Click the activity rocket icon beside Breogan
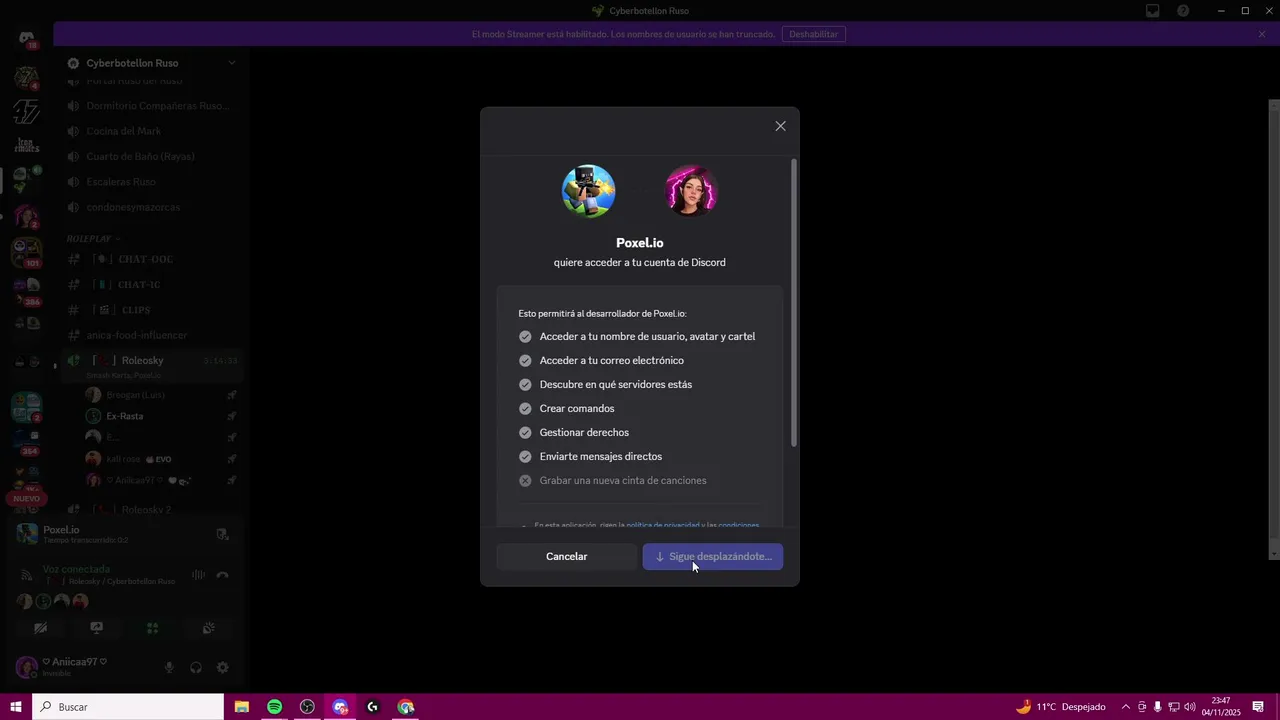The height and width of the screenshot is (720, 1280). click(231, 395)
